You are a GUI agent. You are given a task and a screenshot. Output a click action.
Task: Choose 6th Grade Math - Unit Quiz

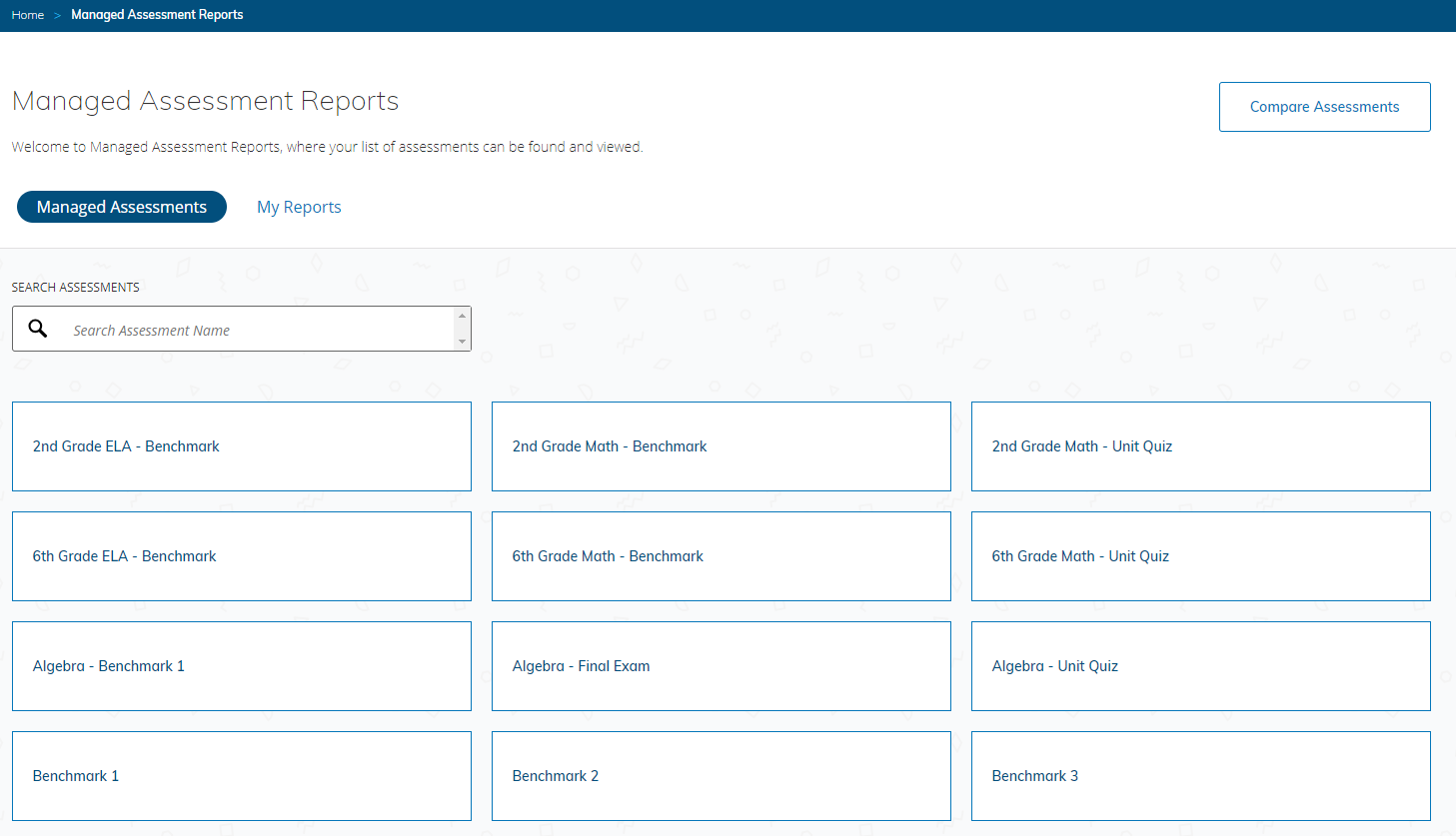pos(1200,556)
